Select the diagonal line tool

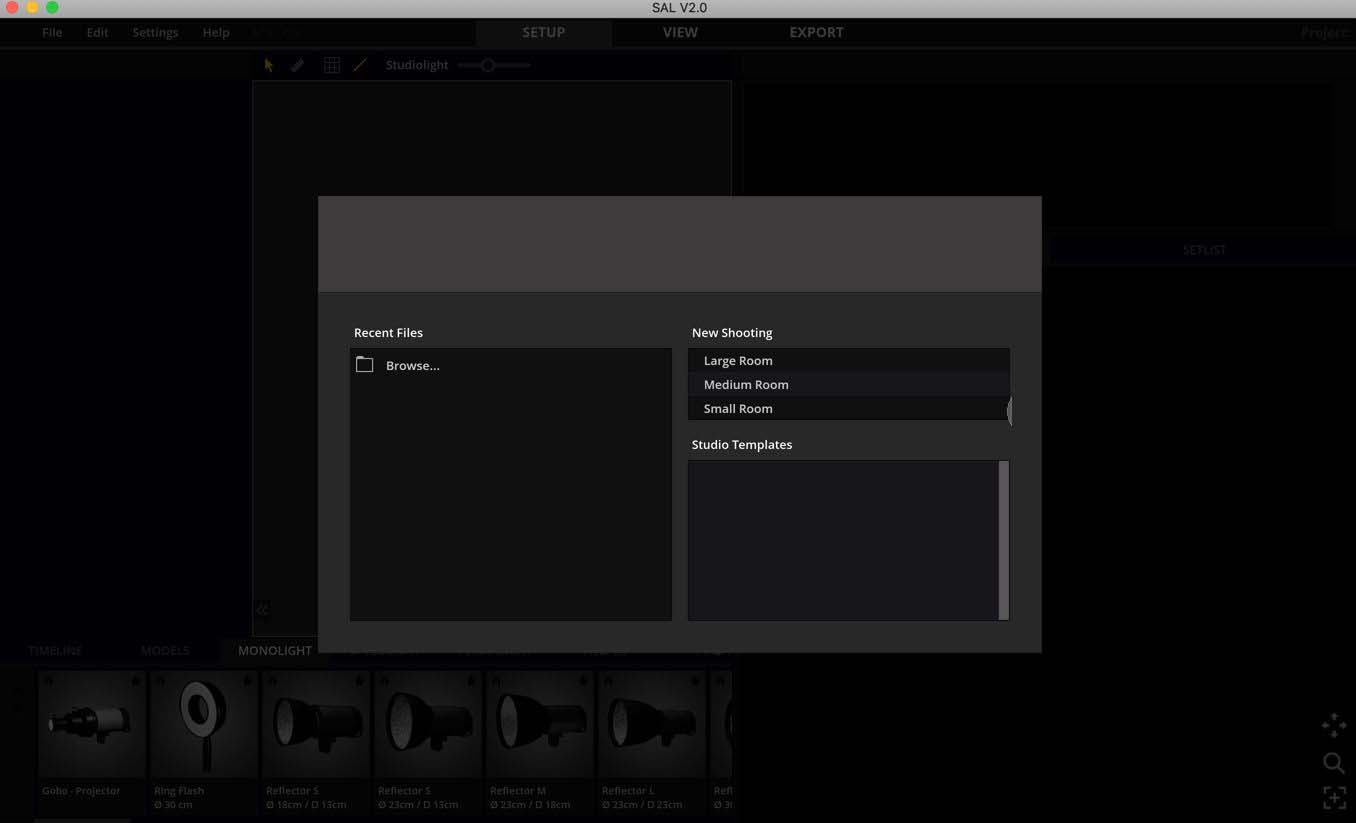(360, 65)
